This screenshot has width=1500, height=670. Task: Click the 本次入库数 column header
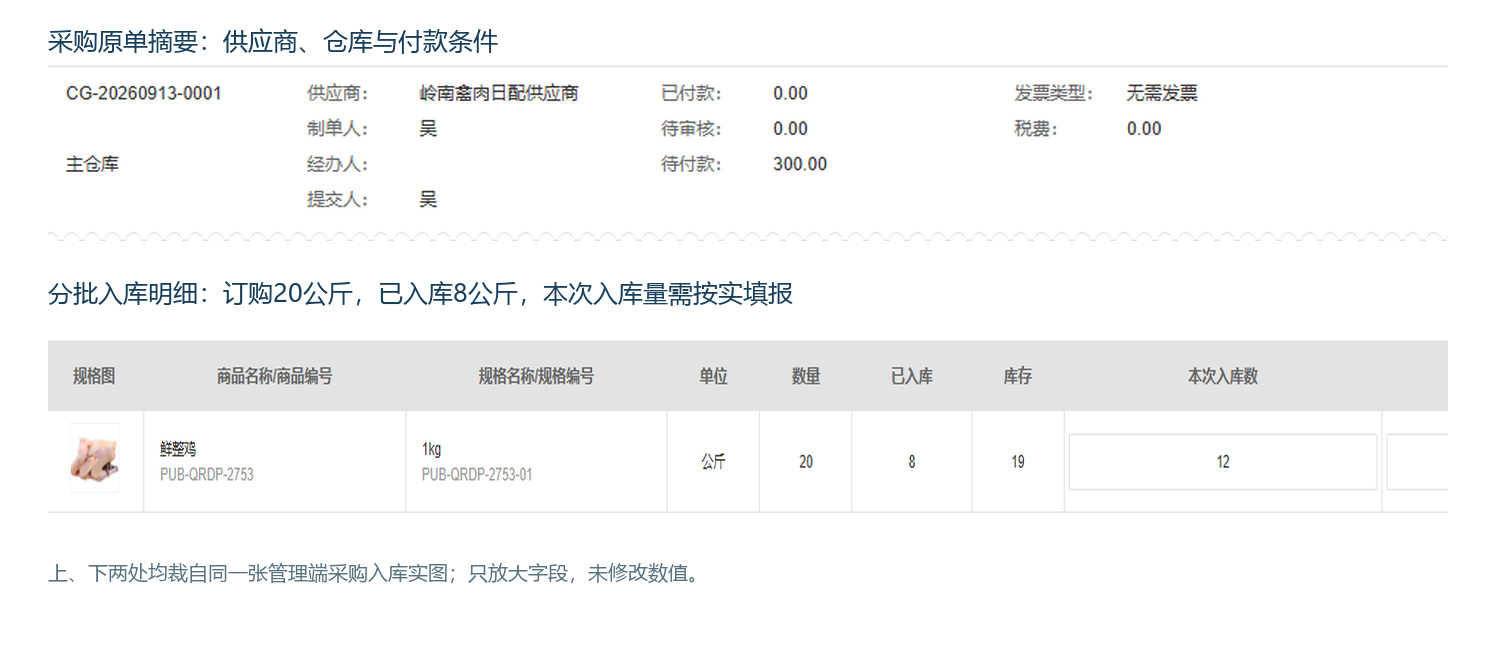pos(1223,376)
